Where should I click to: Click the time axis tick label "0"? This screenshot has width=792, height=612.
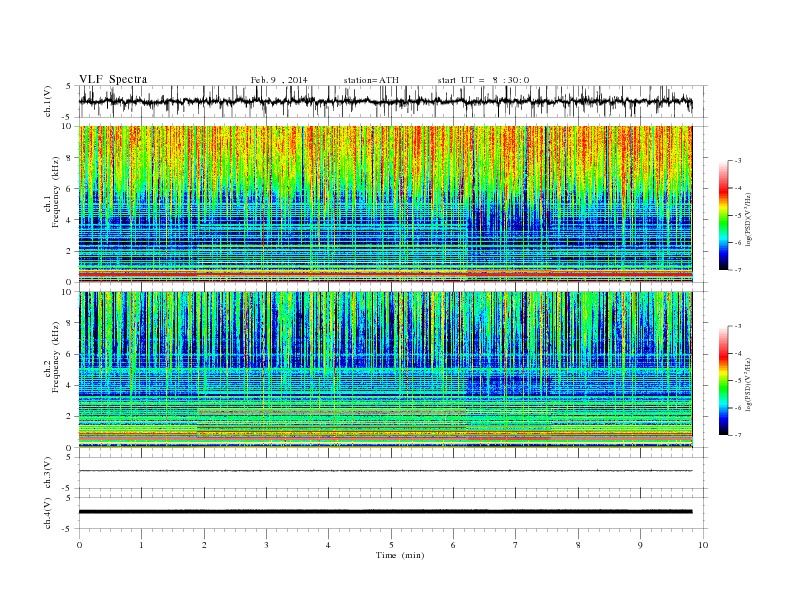79,545
